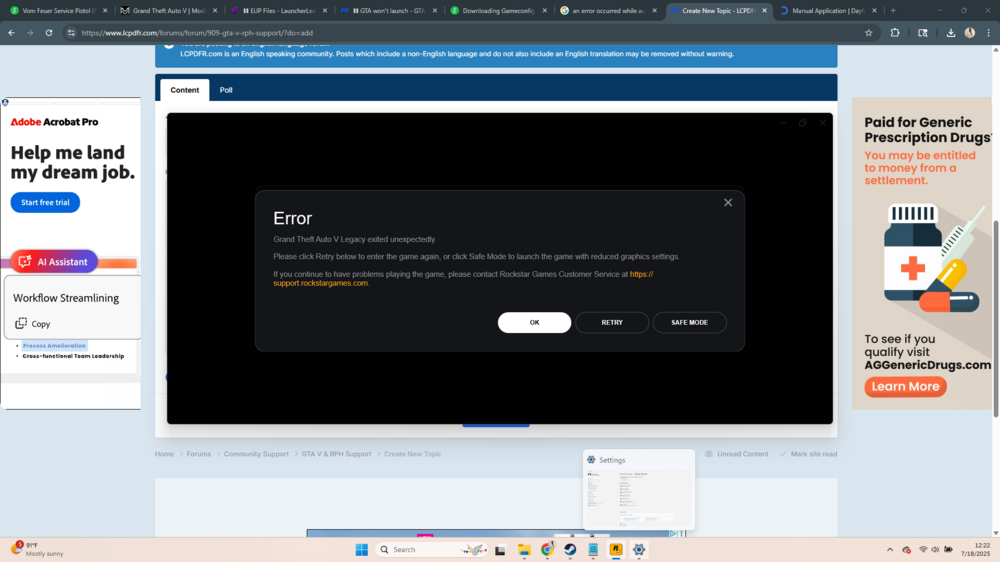Click the taskbar Search box
The image size is (1000, 562).
point(432,549)
